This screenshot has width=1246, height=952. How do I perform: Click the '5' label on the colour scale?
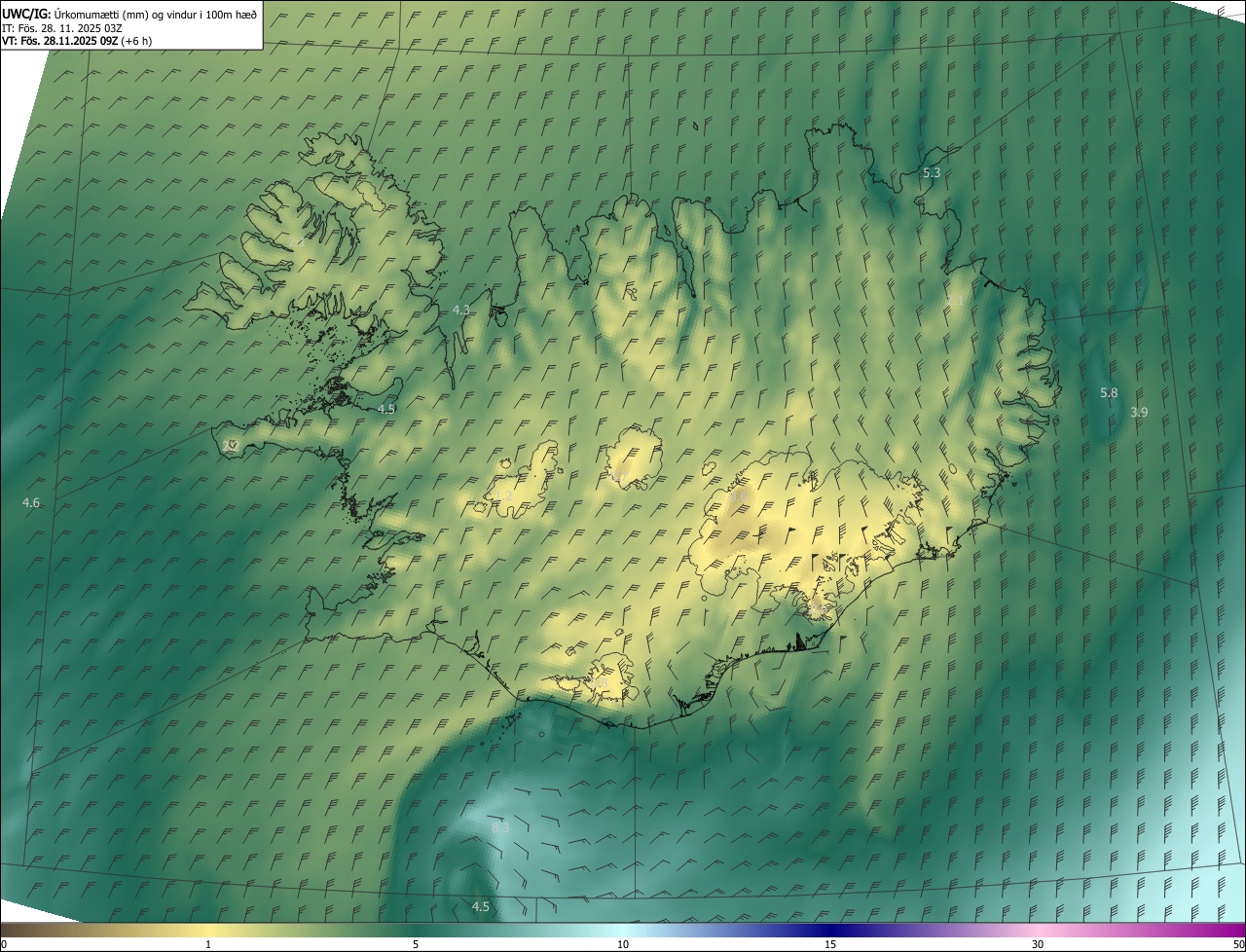(416, 945)
